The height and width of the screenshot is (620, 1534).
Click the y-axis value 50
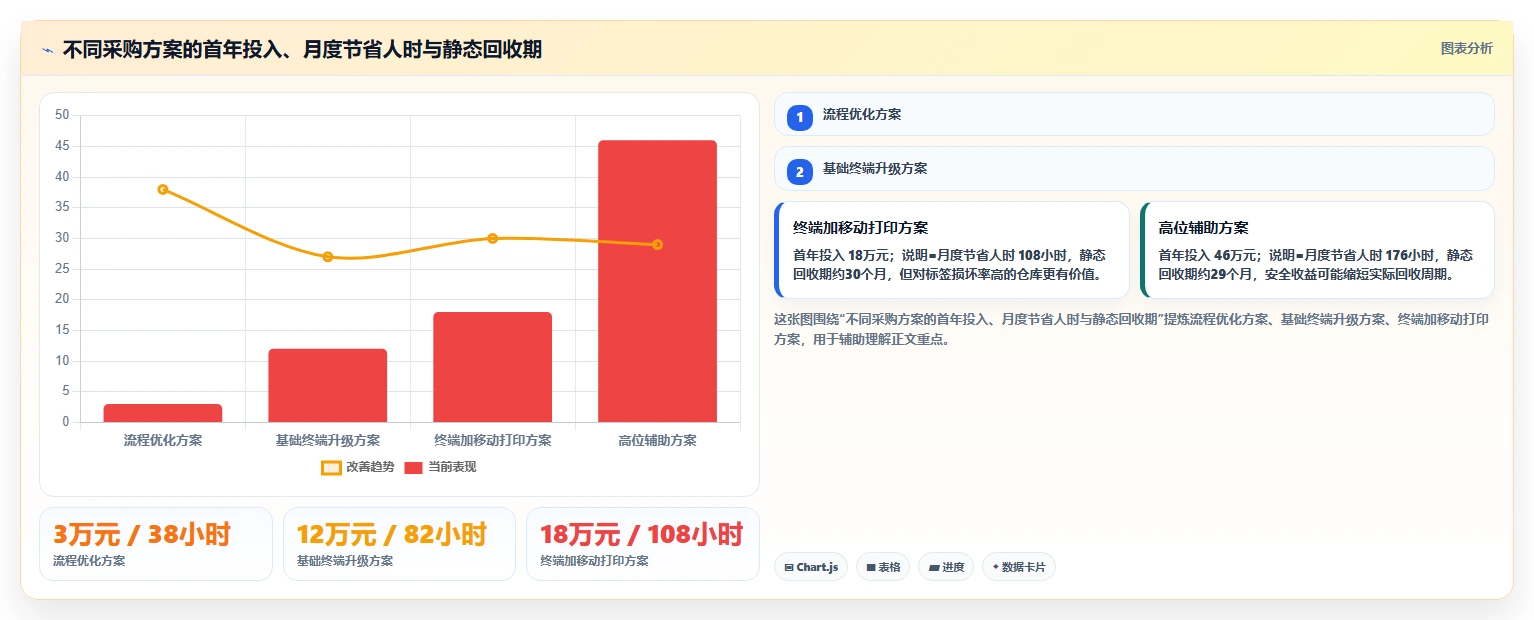62,115
